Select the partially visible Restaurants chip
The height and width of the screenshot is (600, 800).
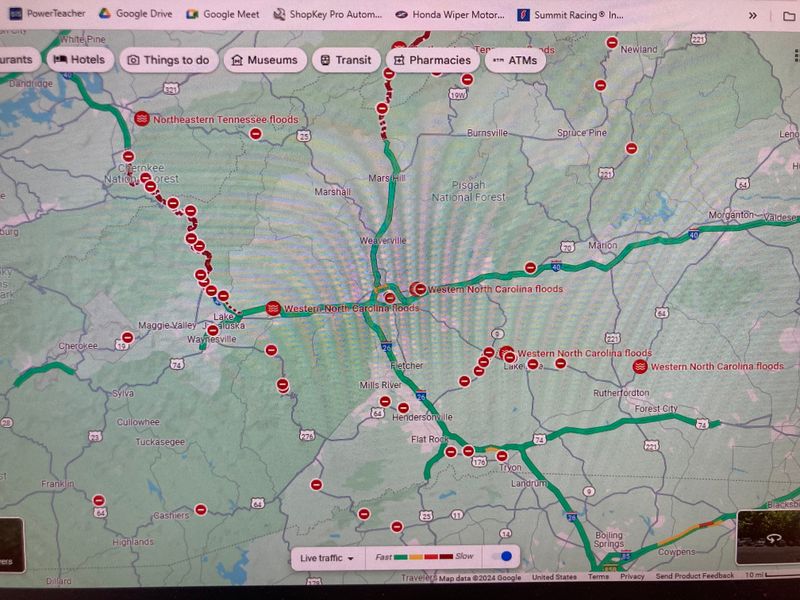click(x=18, y=60)
